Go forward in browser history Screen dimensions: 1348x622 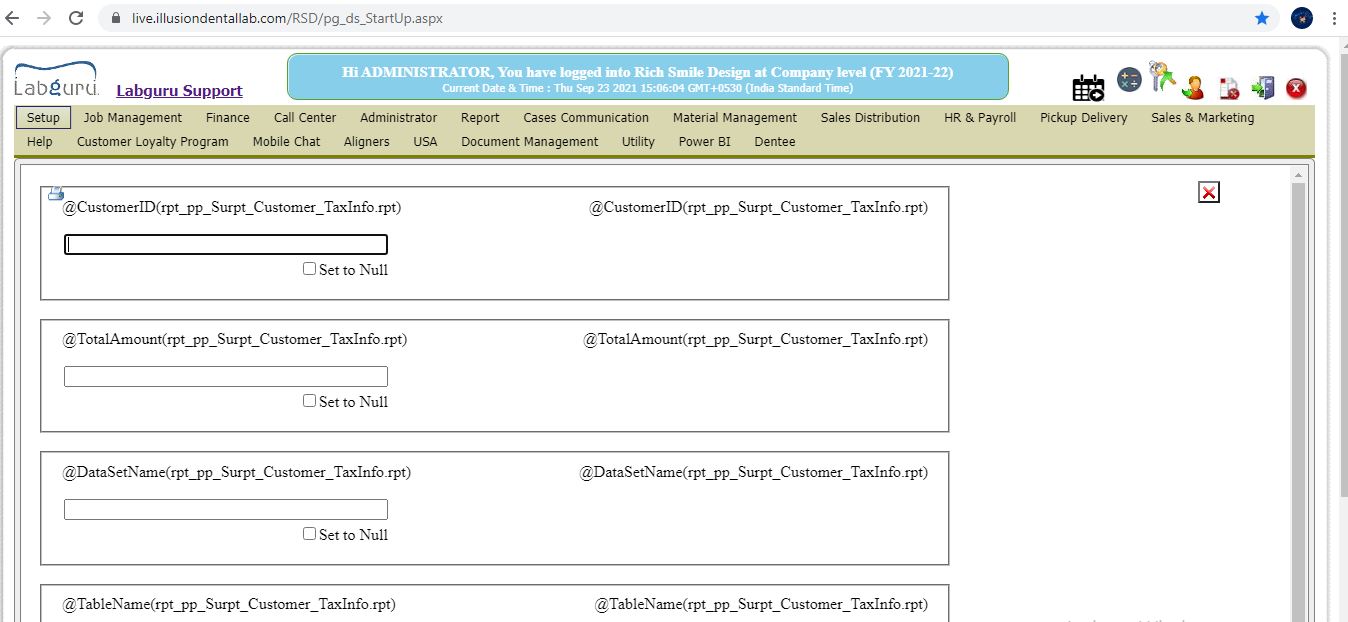(x=43, y=18)
